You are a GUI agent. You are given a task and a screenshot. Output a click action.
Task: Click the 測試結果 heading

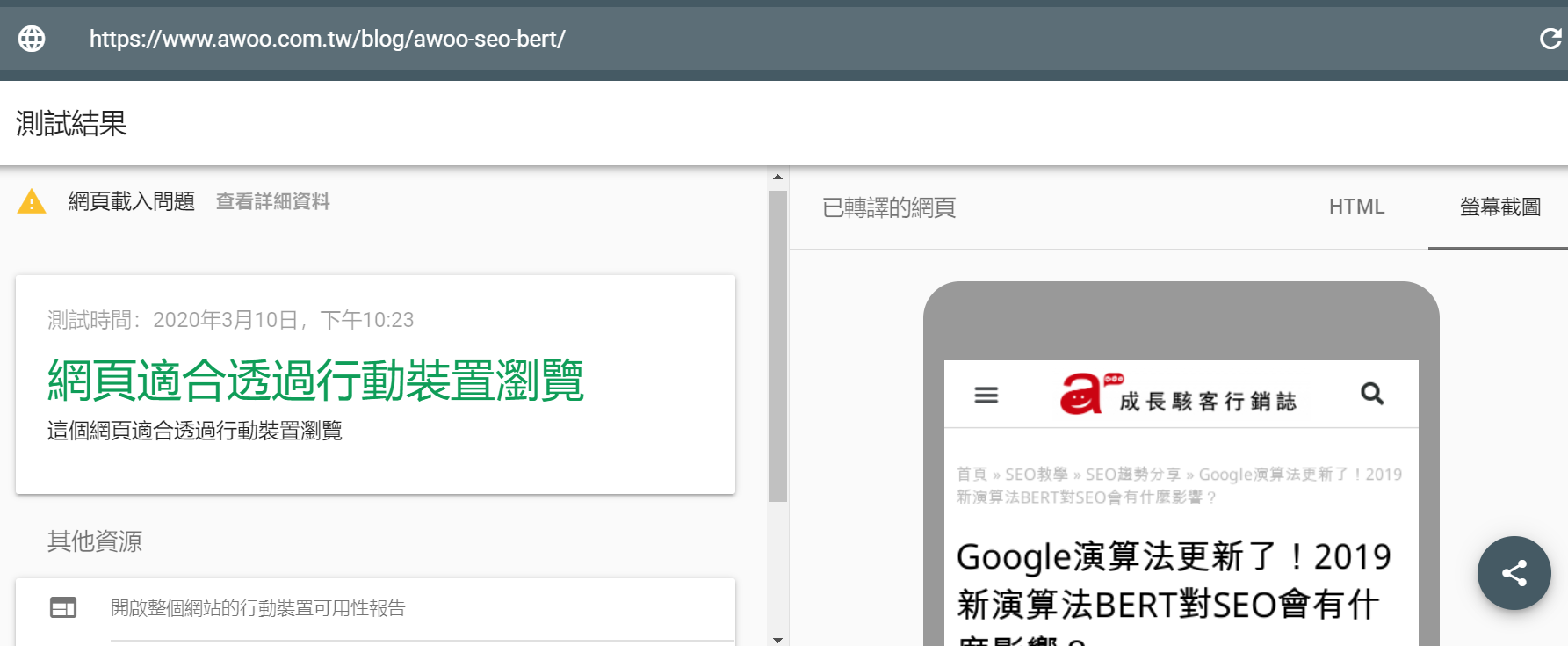(x=71, y=123)
